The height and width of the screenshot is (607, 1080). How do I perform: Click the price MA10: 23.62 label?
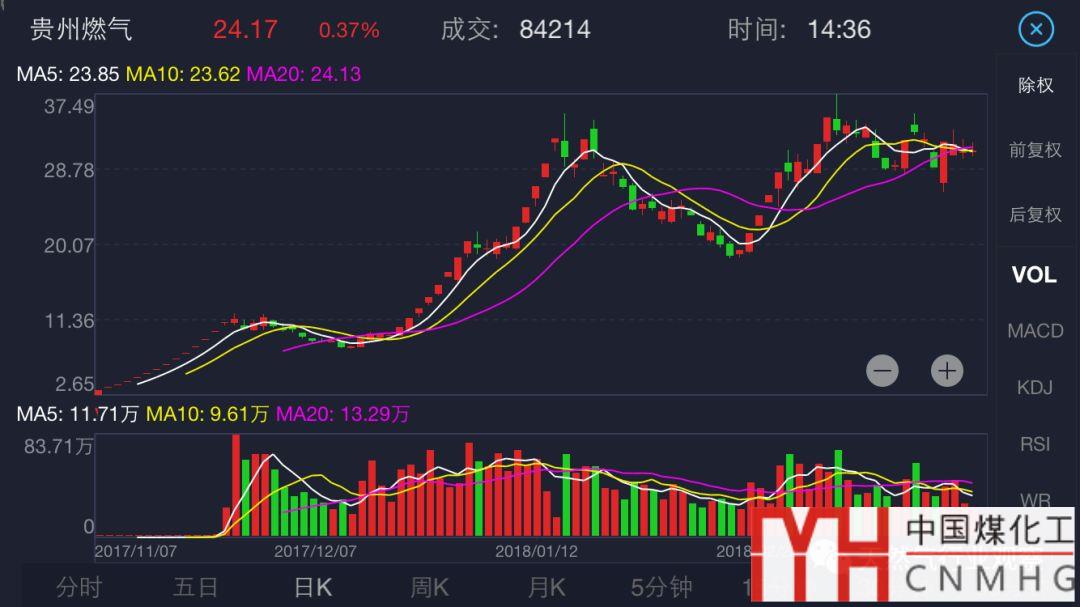coord(183,74)
